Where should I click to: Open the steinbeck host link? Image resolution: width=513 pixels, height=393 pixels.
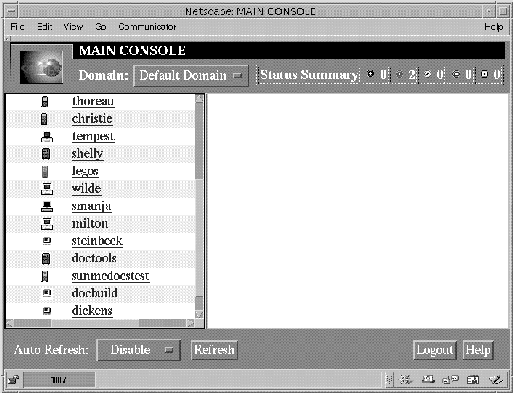[97, 241]
